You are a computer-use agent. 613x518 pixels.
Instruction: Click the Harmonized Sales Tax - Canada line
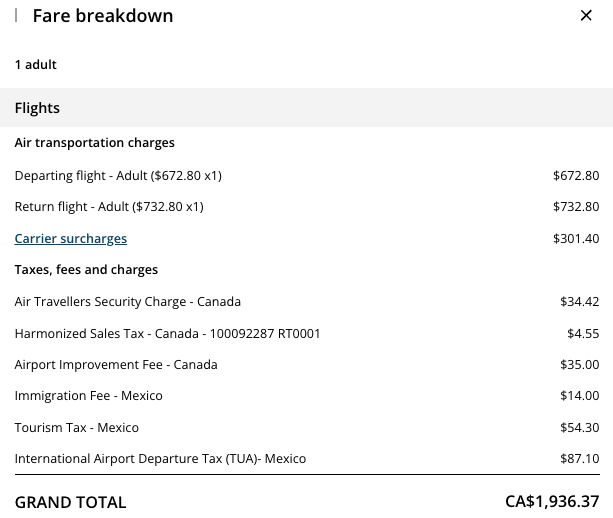point(167,333)
